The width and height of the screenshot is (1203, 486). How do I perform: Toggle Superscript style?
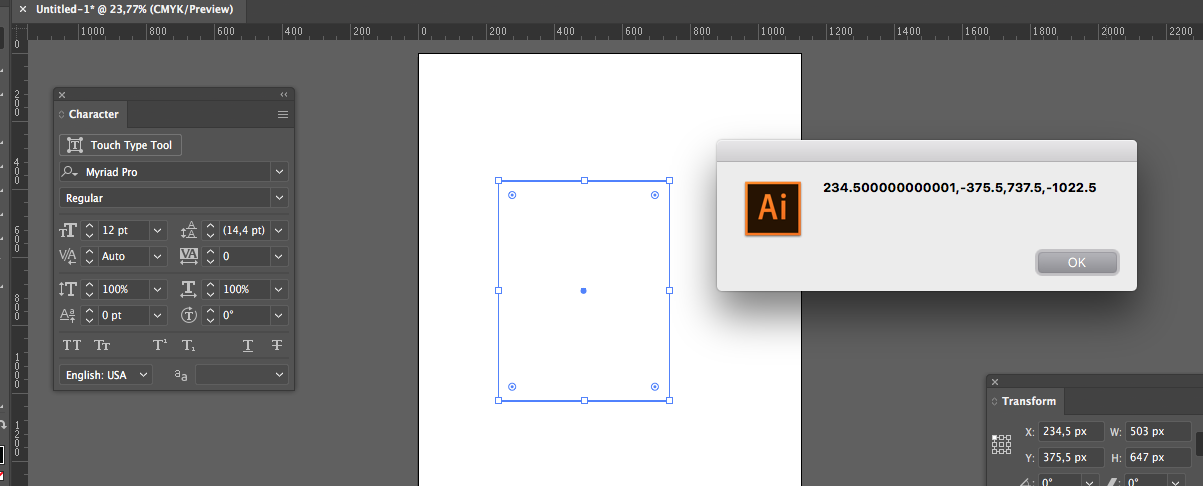point(160,345)
